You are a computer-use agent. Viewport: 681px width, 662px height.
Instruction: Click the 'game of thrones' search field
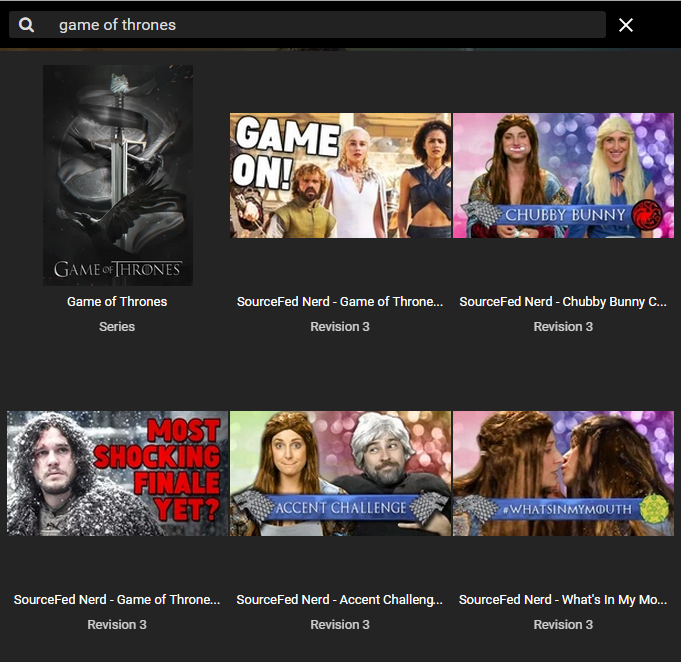pos(307,25)
